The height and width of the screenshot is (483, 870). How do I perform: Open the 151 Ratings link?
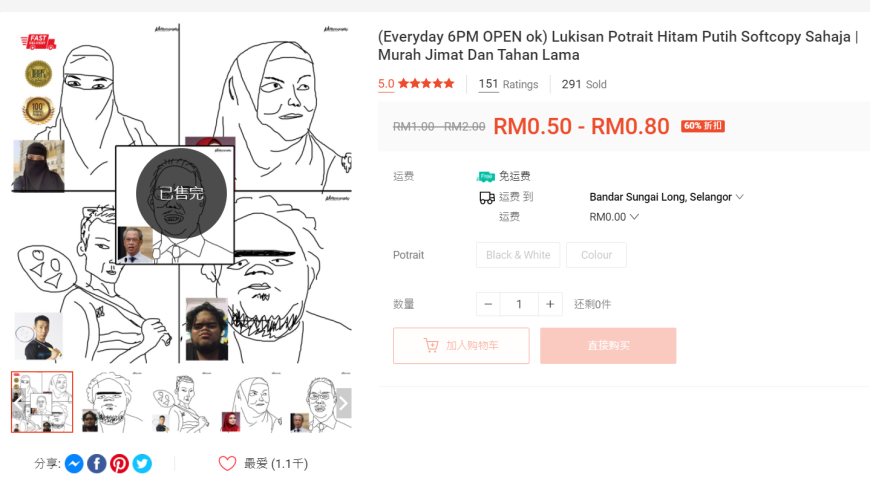click(x=508, y=84)
